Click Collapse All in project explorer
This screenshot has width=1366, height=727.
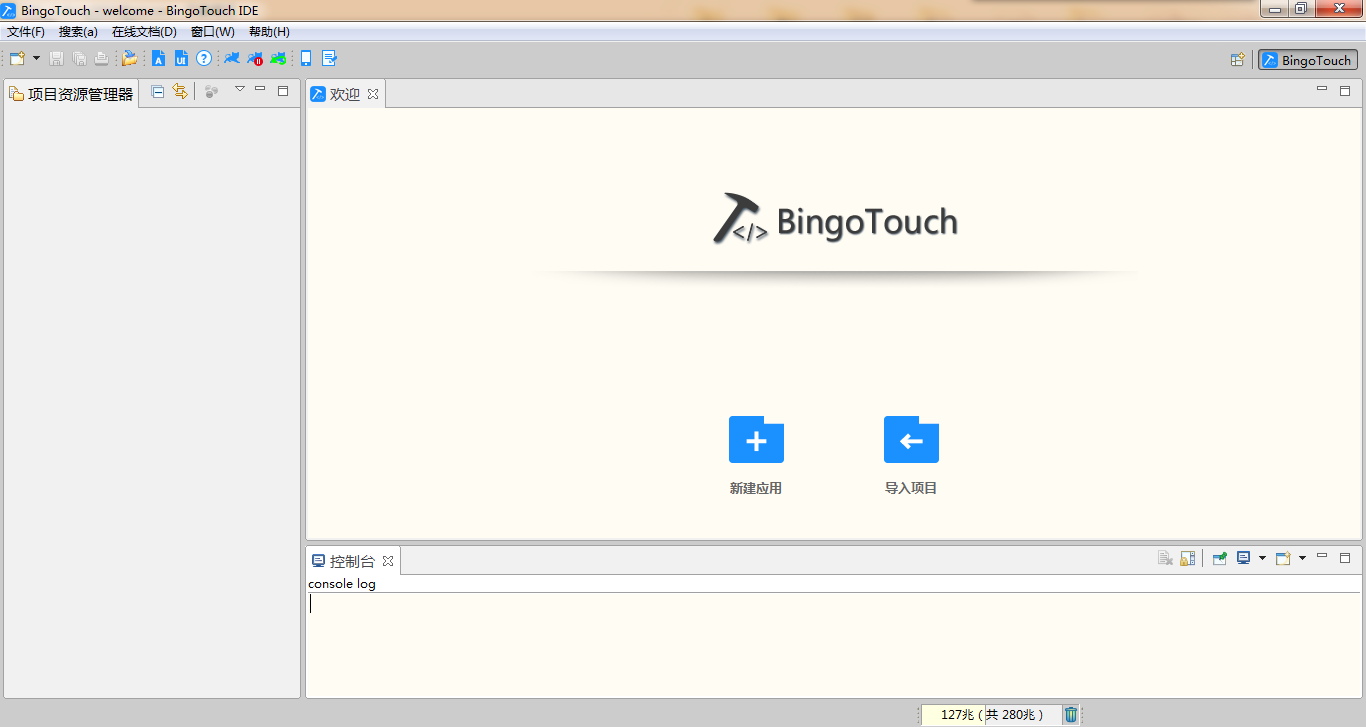pos(158,92)
